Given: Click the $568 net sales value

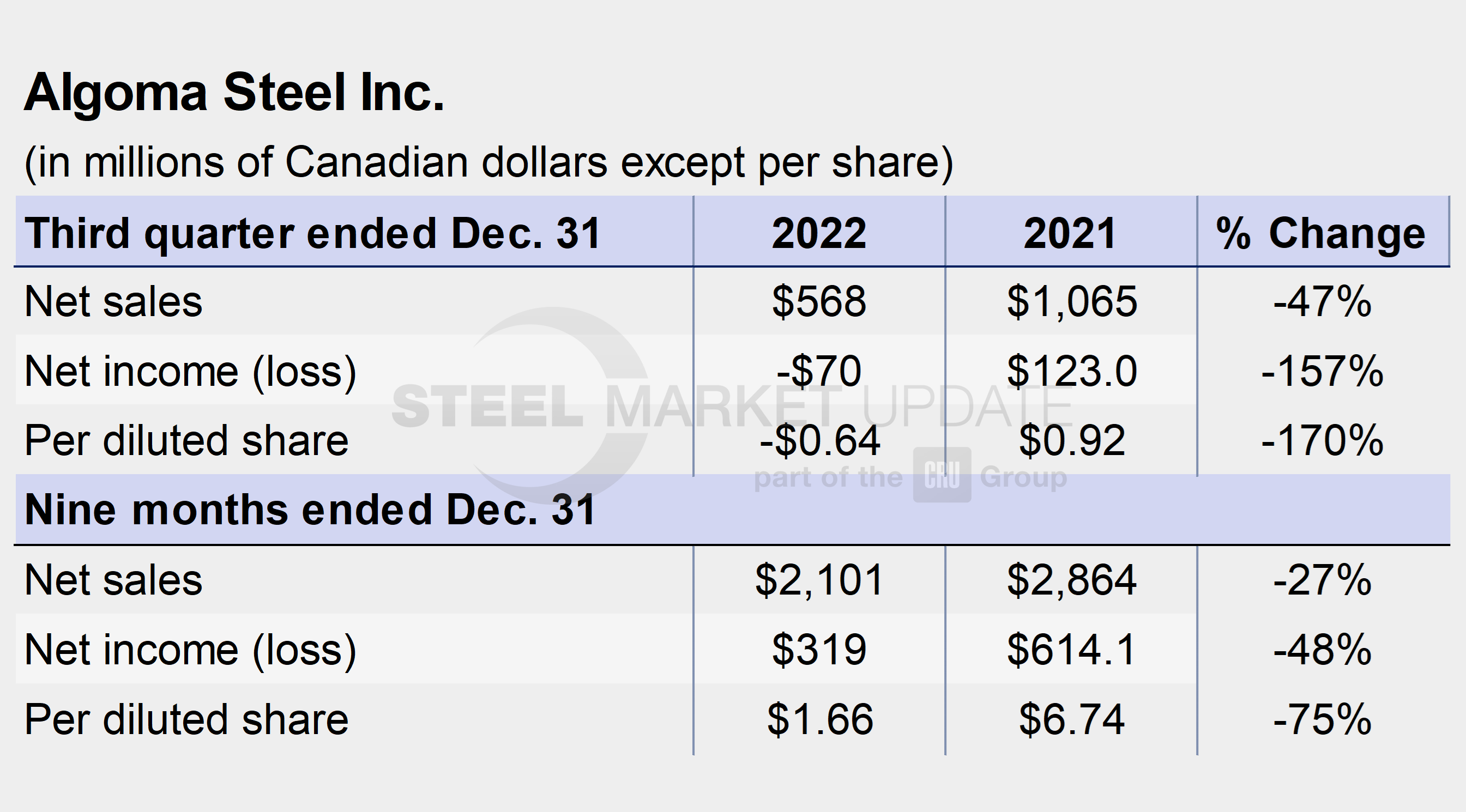Looking at the screenshot, I should click(819, 301).
